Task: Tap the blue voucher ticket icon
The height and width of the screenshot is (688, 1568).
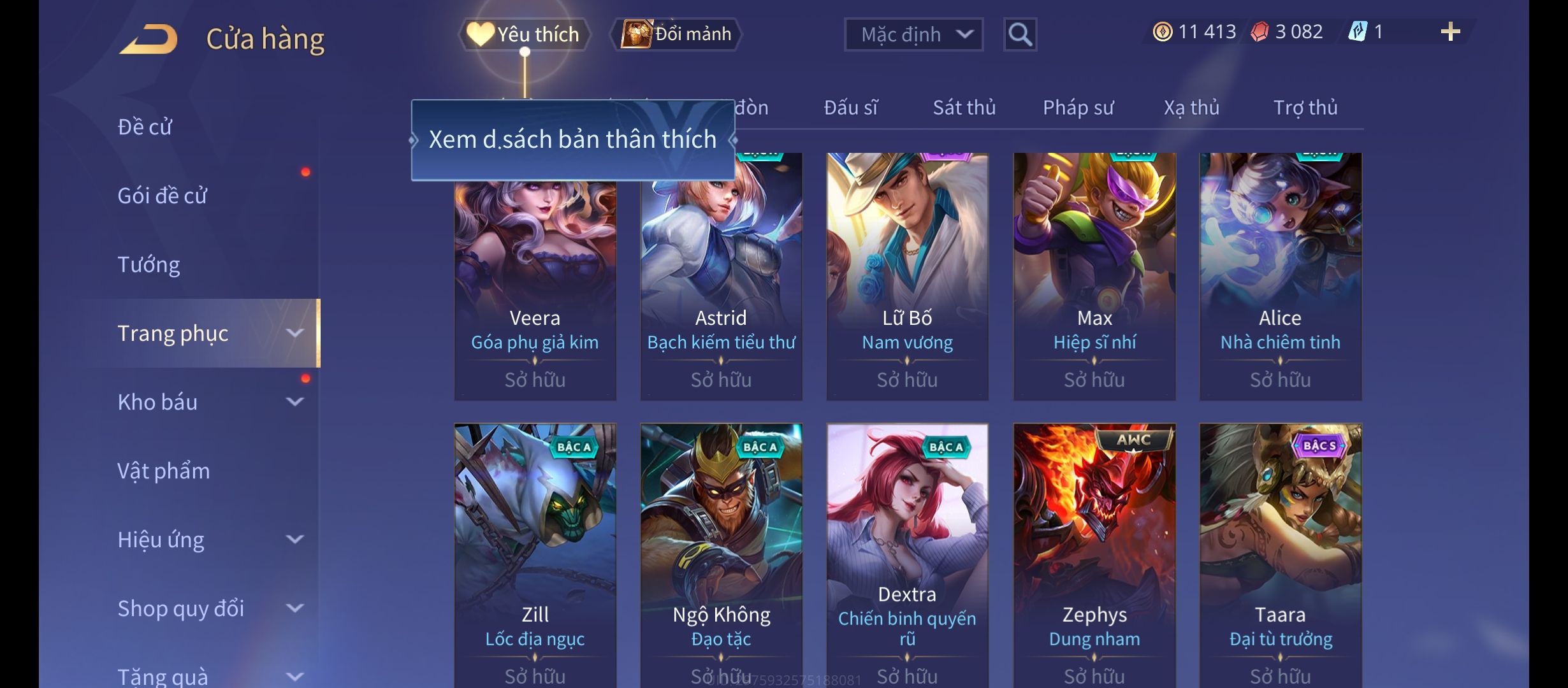Action: click(x=1358, y=32)
